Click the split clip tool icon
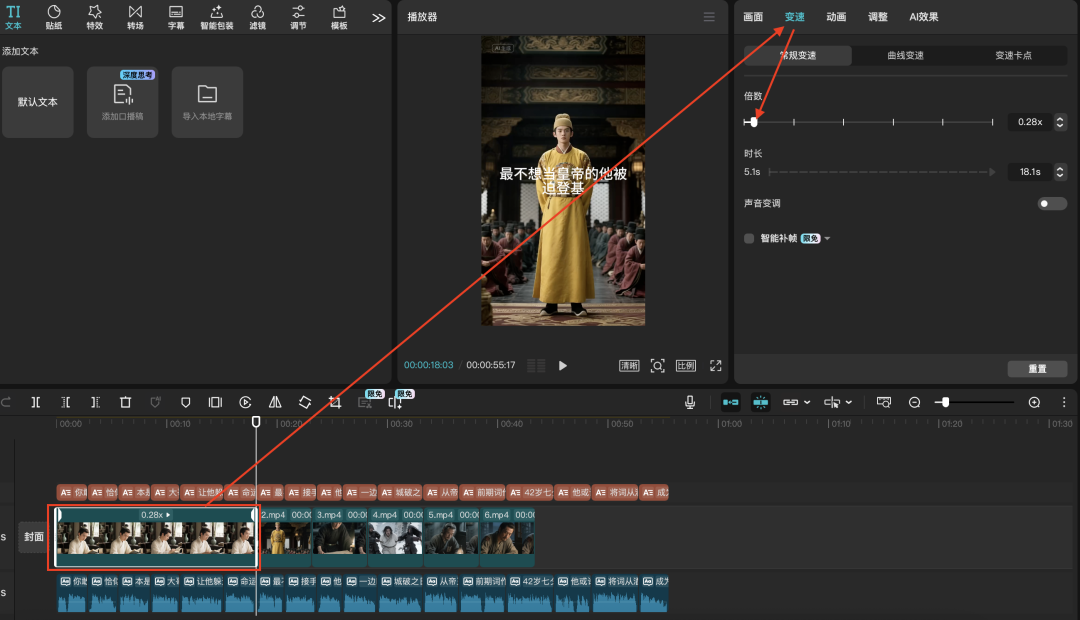Image resolution: width=1080 pixels, height=620 pixels. 35,402
